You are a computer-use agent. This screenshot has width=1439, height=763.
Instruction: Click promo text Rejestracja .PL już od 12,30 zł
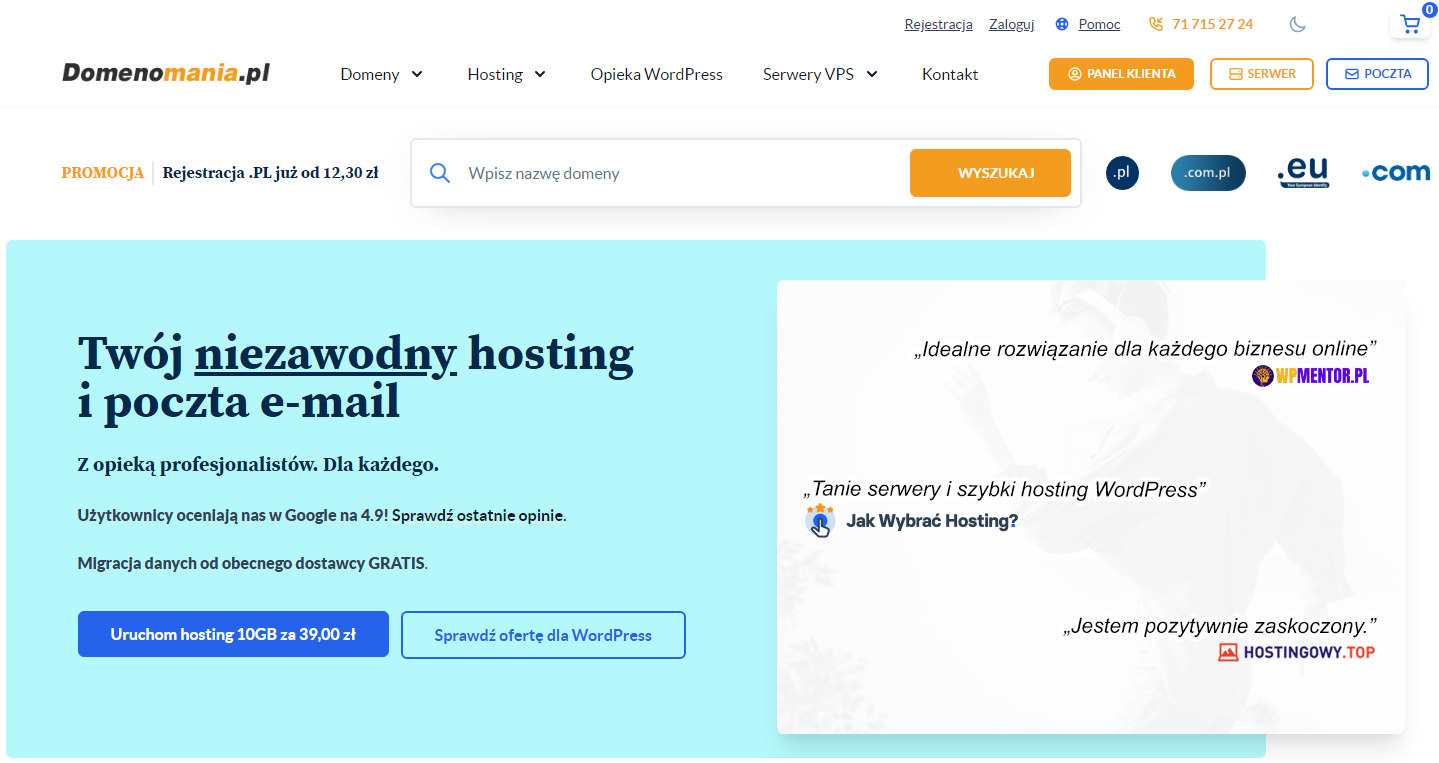point(270,173)
